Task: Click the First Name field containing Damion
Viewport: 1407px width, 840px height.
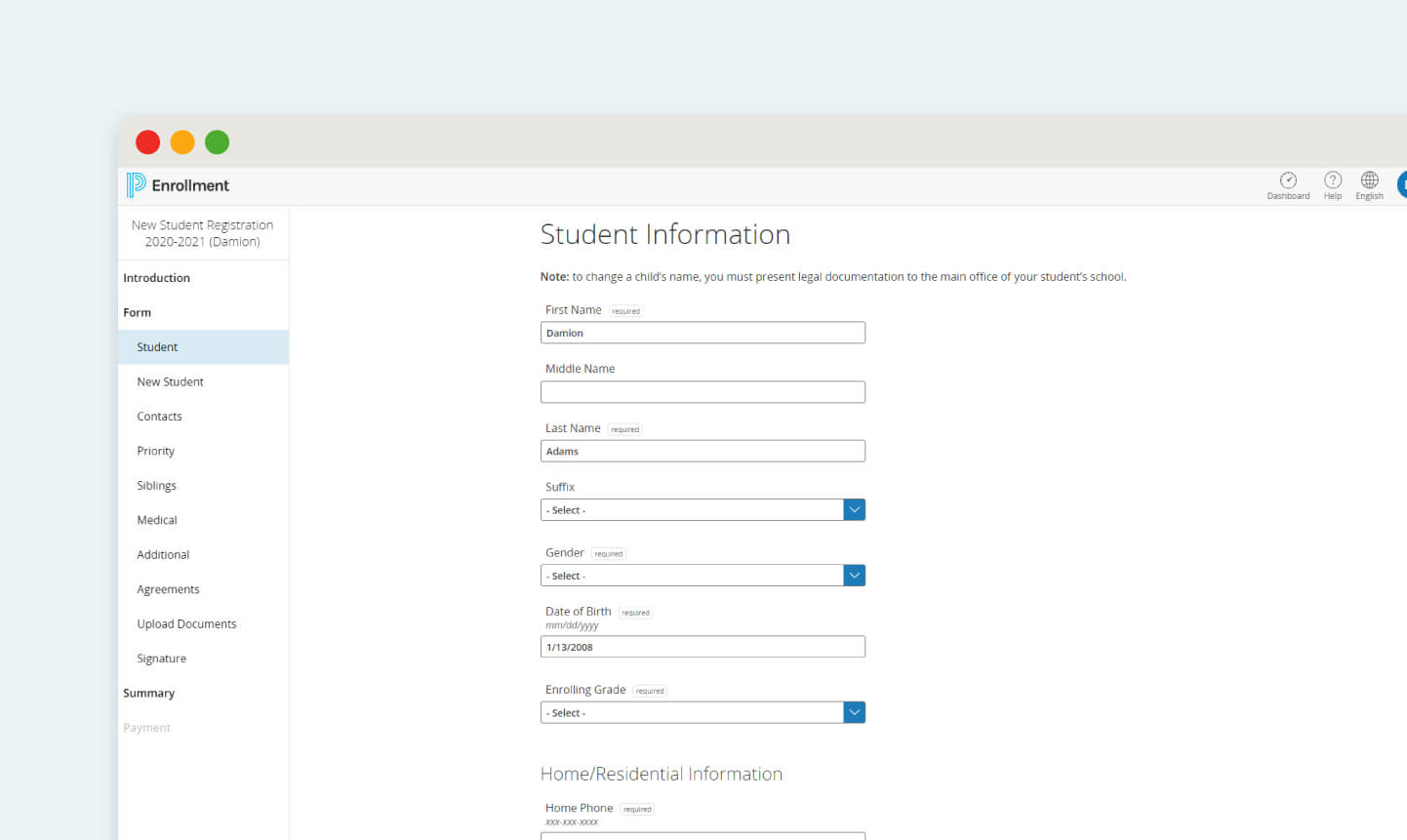Action: pos(703,332)
